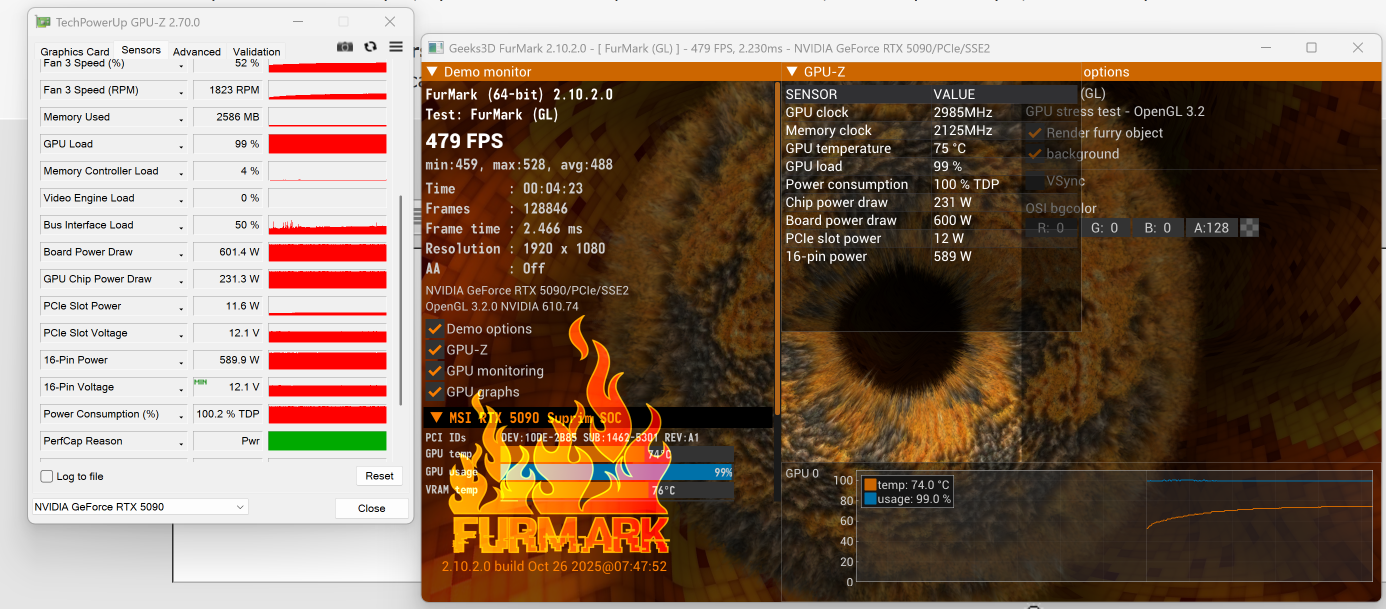
Task: Open the GPU-Z hamburger menu icon
Action: click(396, 47)
